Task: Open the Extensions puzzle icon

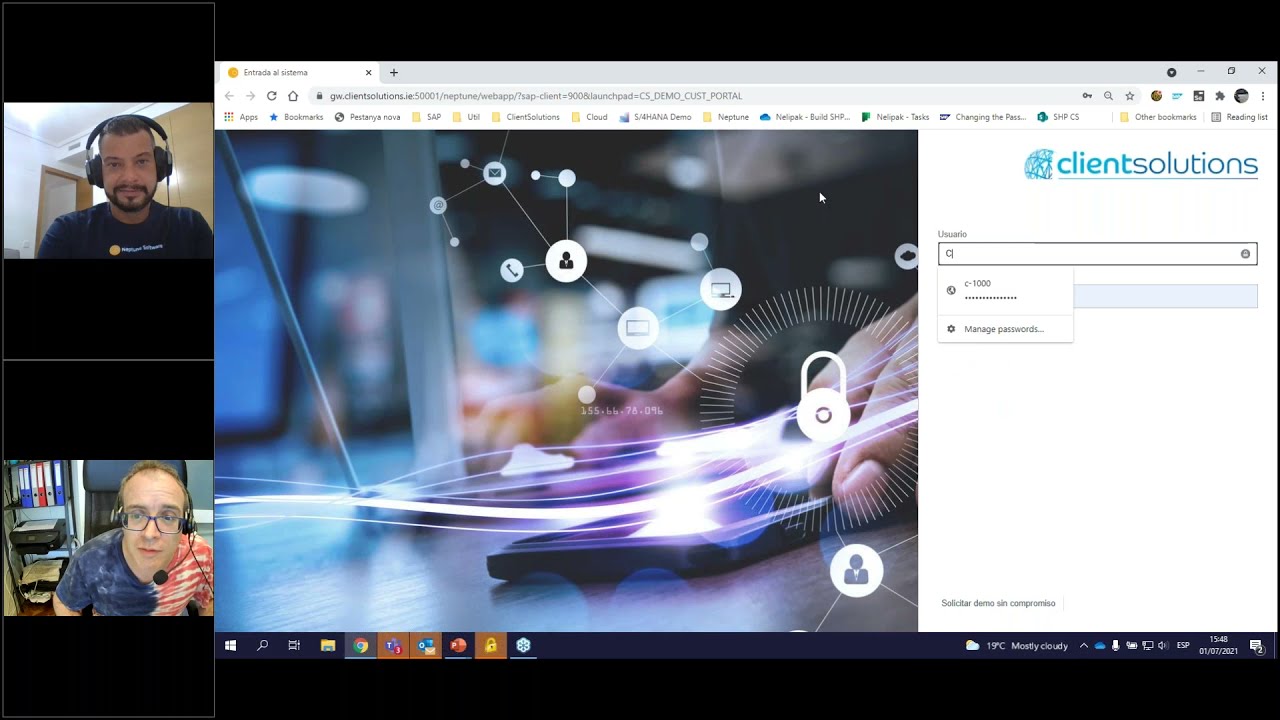Action: (x=1220, y=96)
